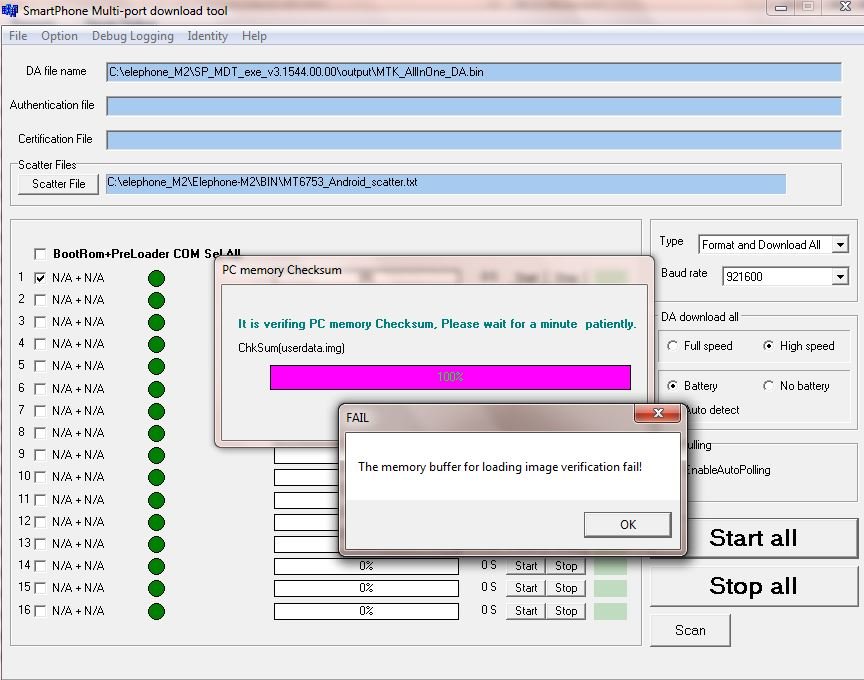Check port 2 N/A + N/A checkbox
The height and width of the screenshot is (680, 864).
[40, 300]
